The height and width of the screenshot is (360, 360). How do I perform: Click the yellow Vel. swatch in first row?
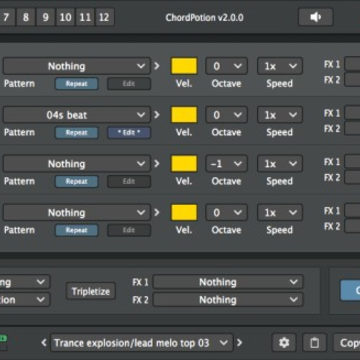tap(184, 66)
